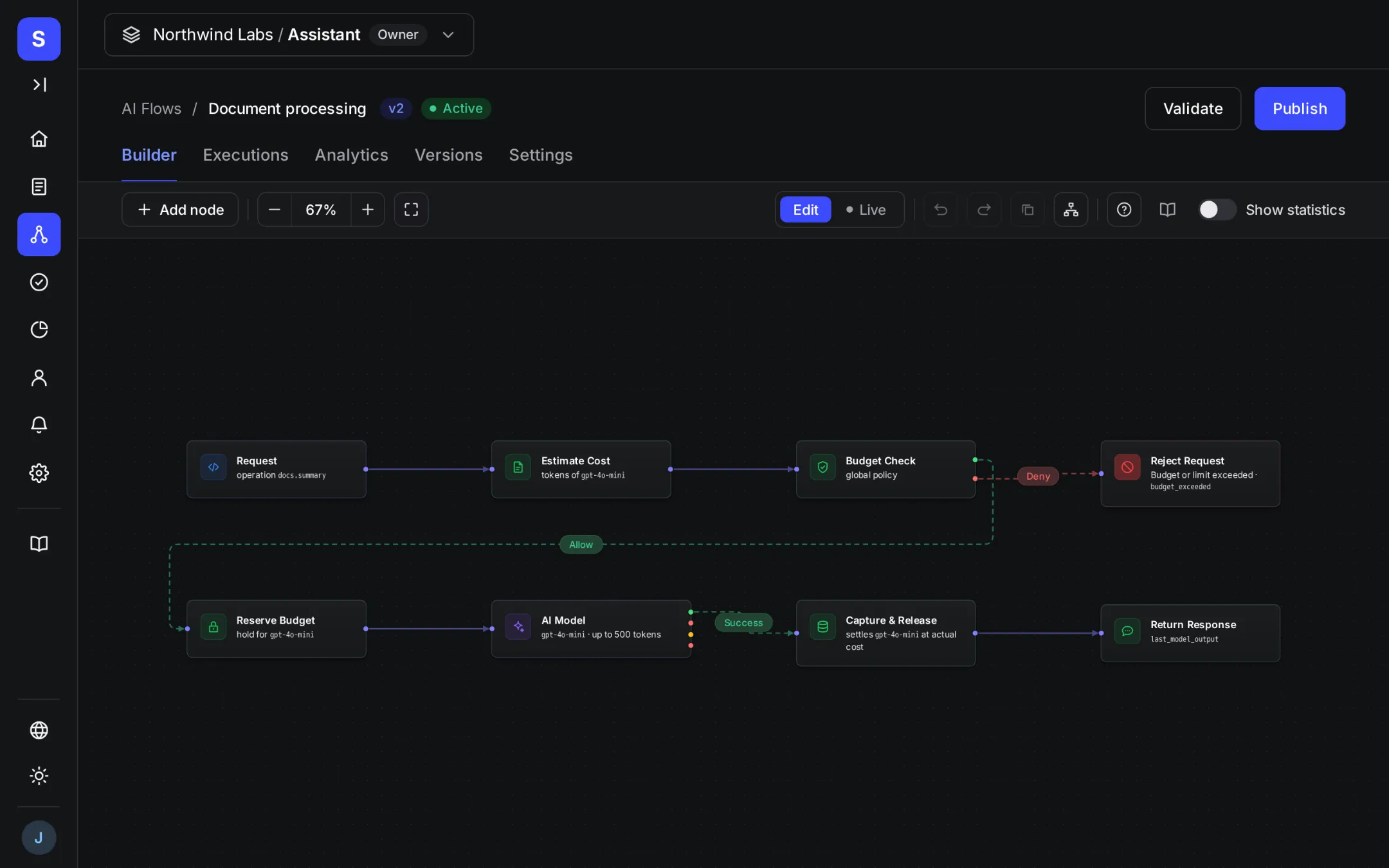
Task: Click the copy nodes icon in the toolbar
Action: 1028,210
